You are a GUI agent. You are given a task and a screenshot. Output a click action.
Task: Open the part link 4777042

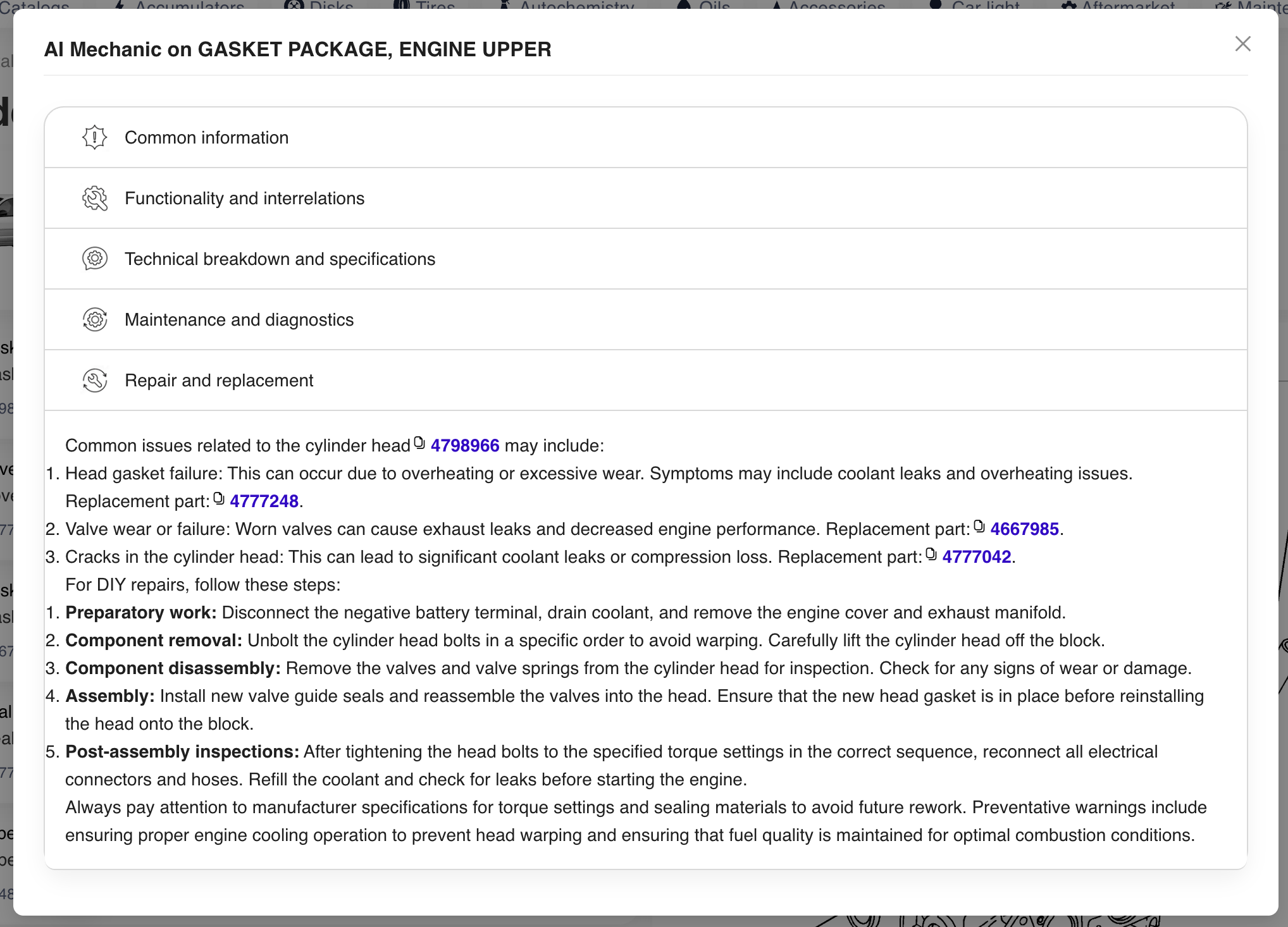(977, 557)
